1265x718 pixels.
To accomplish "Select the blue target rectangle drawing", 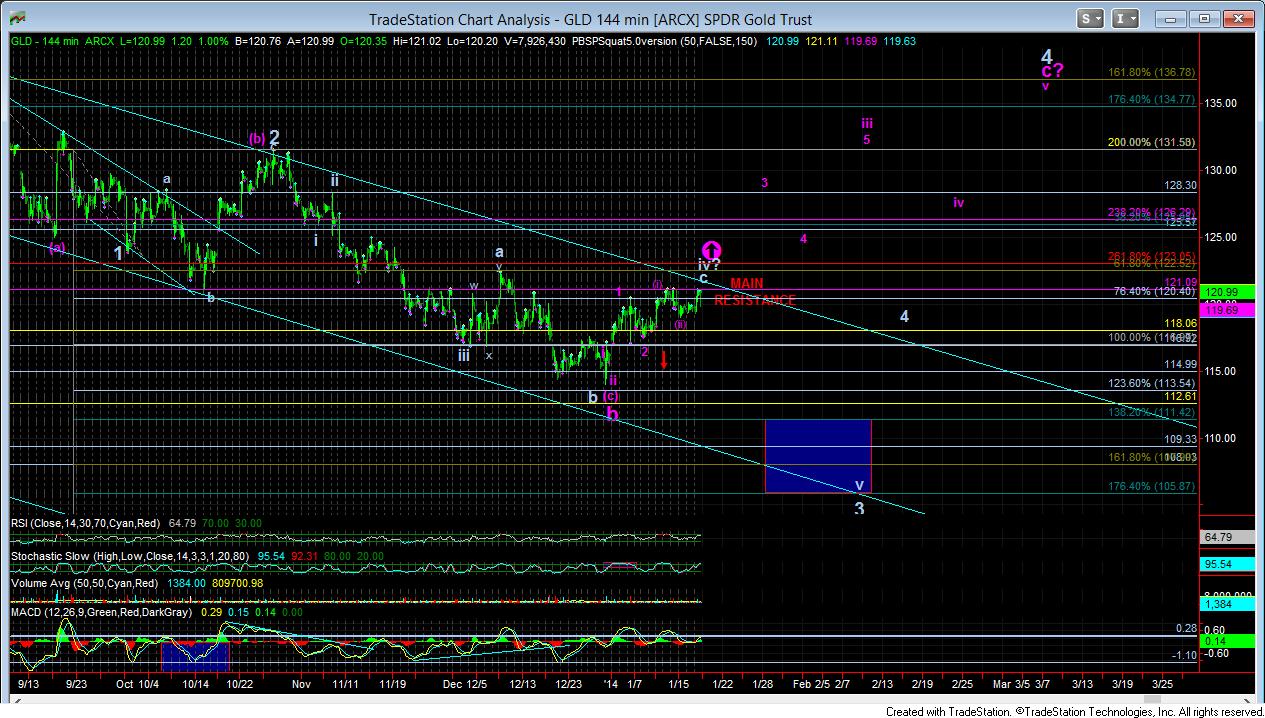I will 818,456.
